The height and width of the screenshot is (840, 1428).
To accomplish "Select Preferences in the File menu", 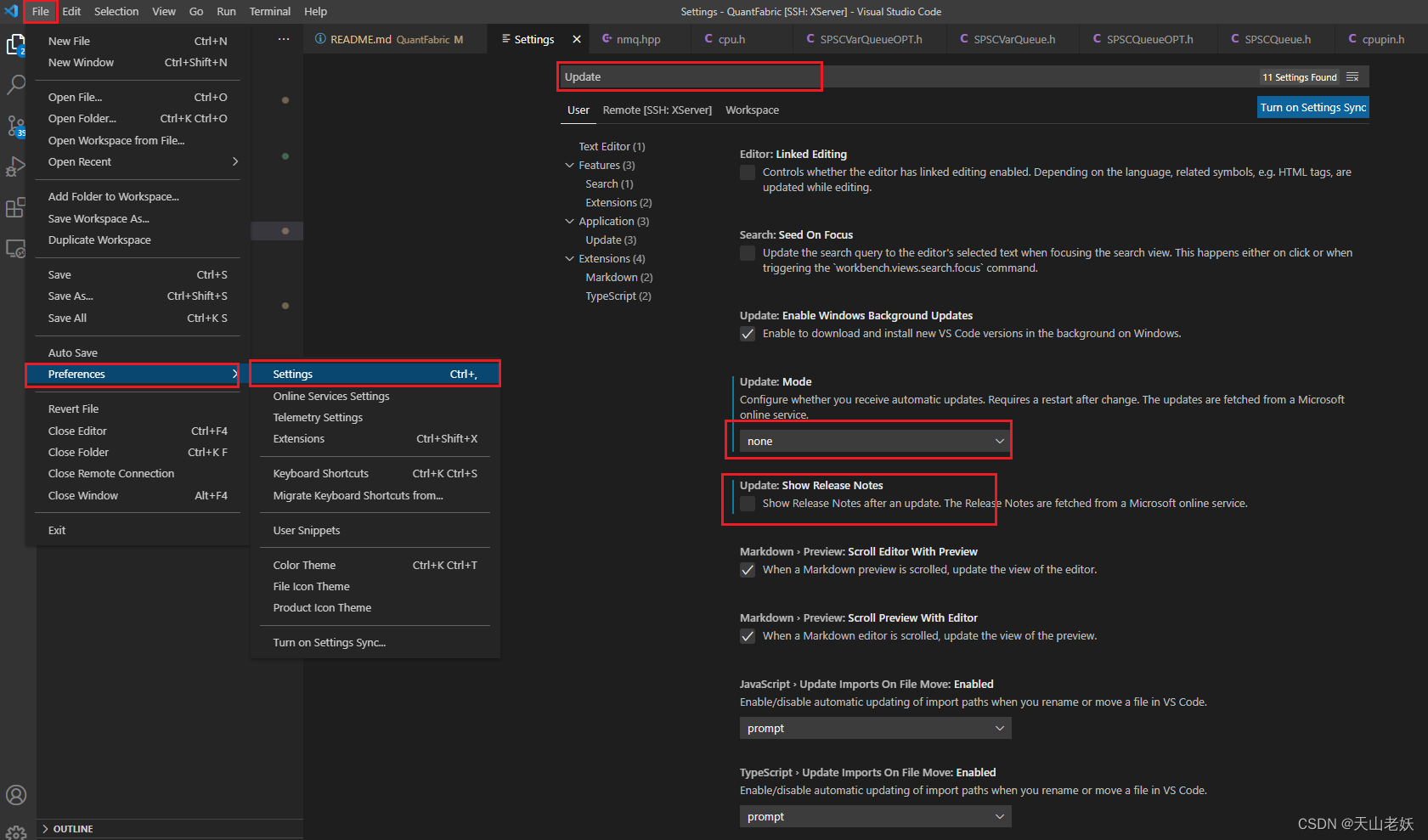I will [133, 374].
